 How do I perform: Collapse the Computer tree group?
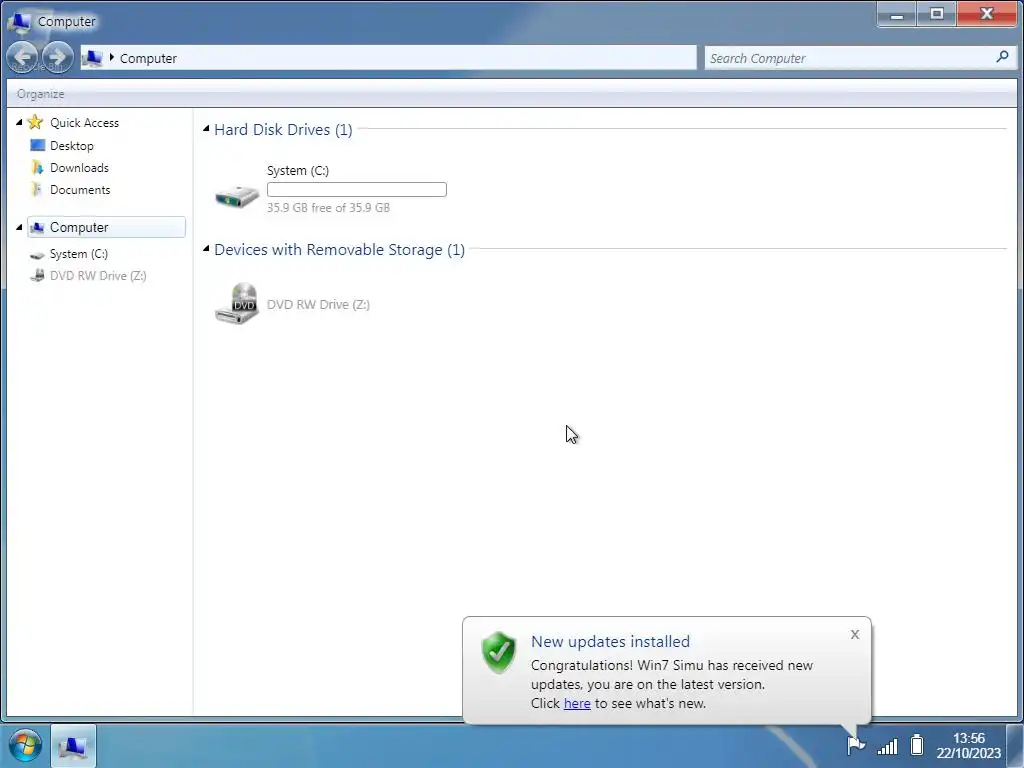point(19,227)
